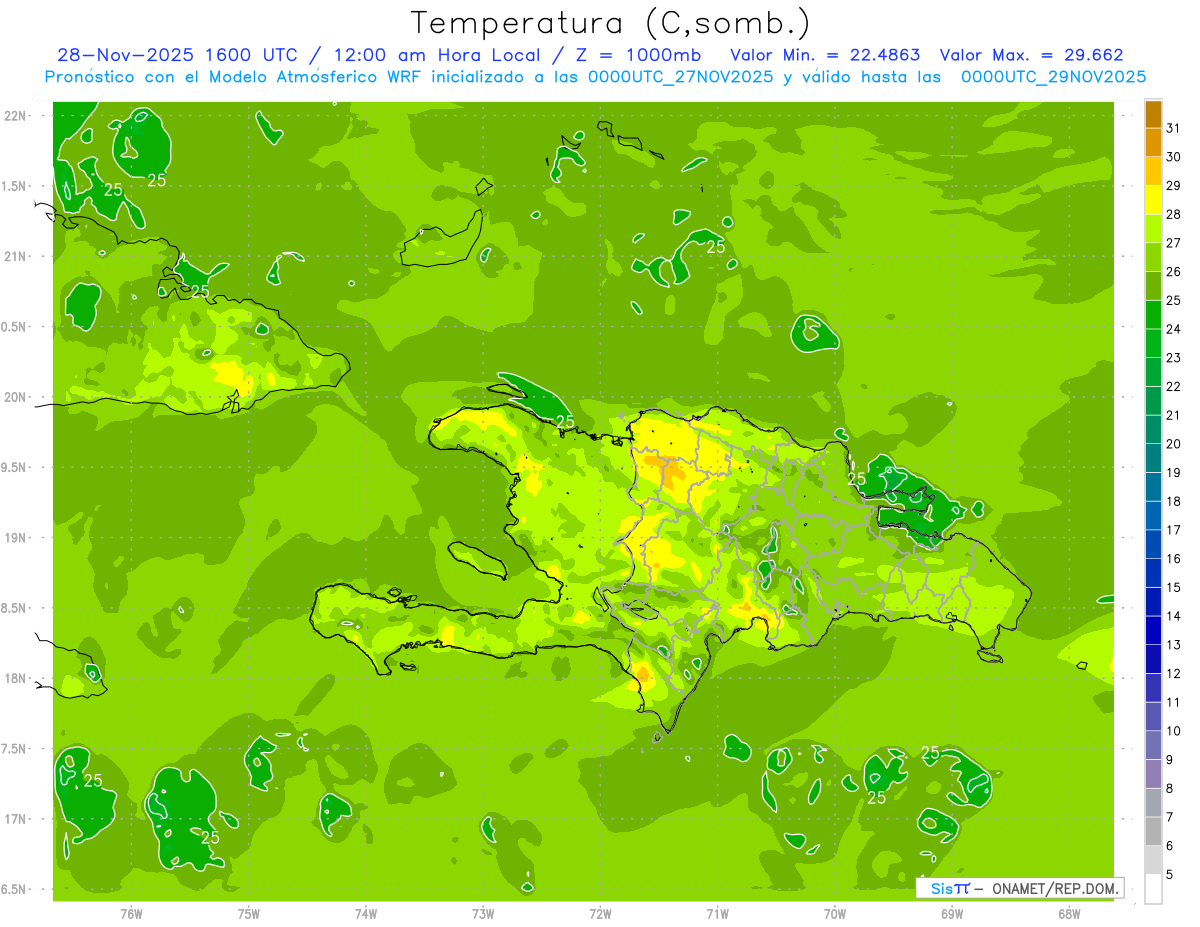
Task: Click the valid-until time "0000UTC_29NOV2025"
Action: coord(1053,77)
